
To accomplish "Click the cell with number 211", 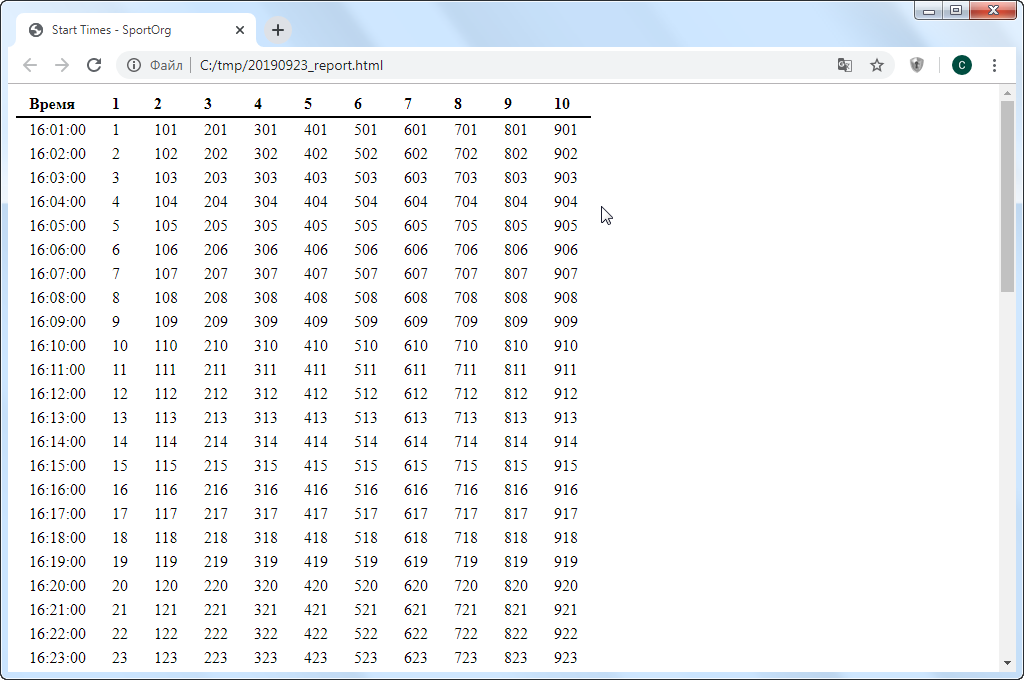I will [x=216, y=370].
